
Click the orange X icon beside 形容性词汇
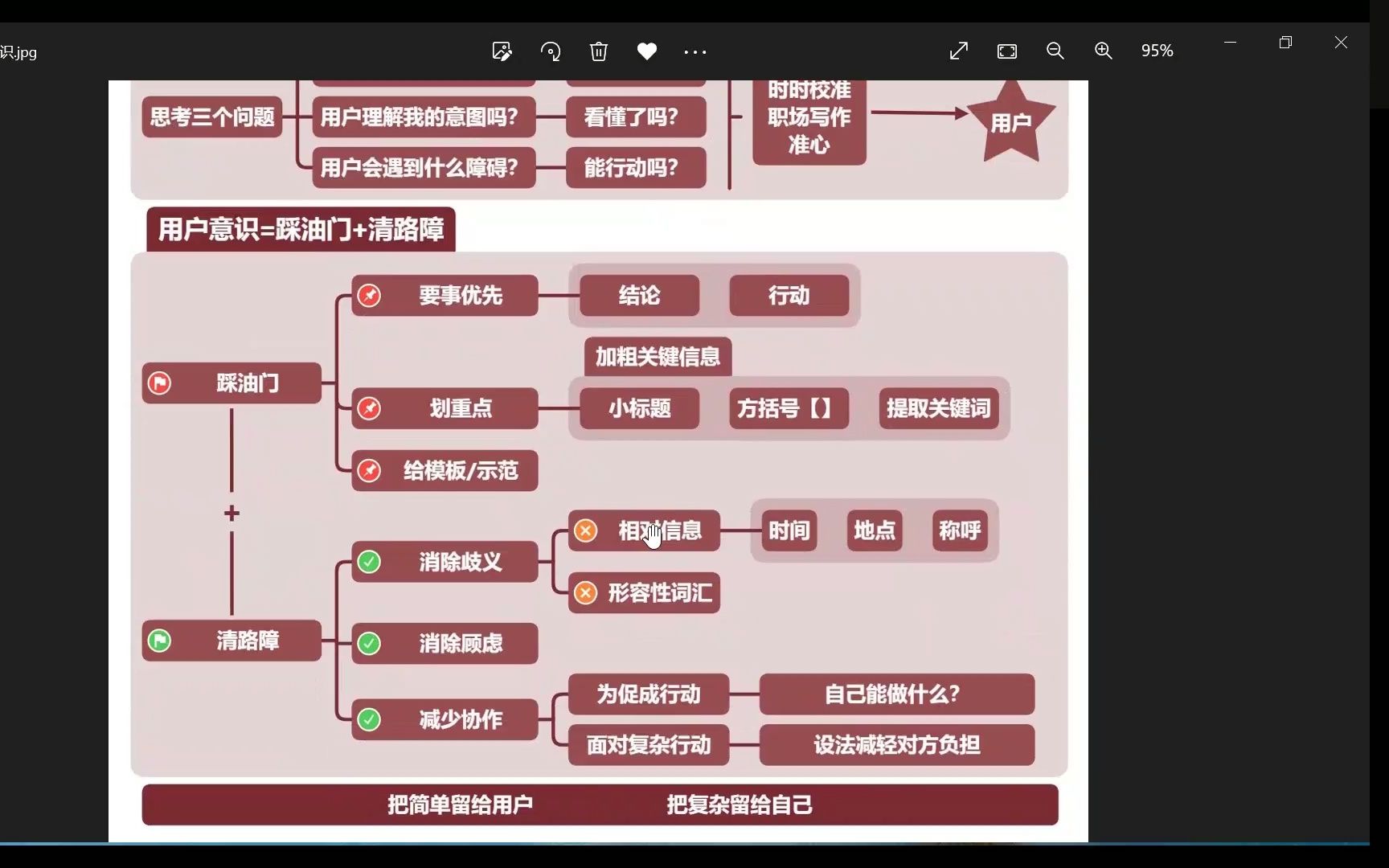585,593
